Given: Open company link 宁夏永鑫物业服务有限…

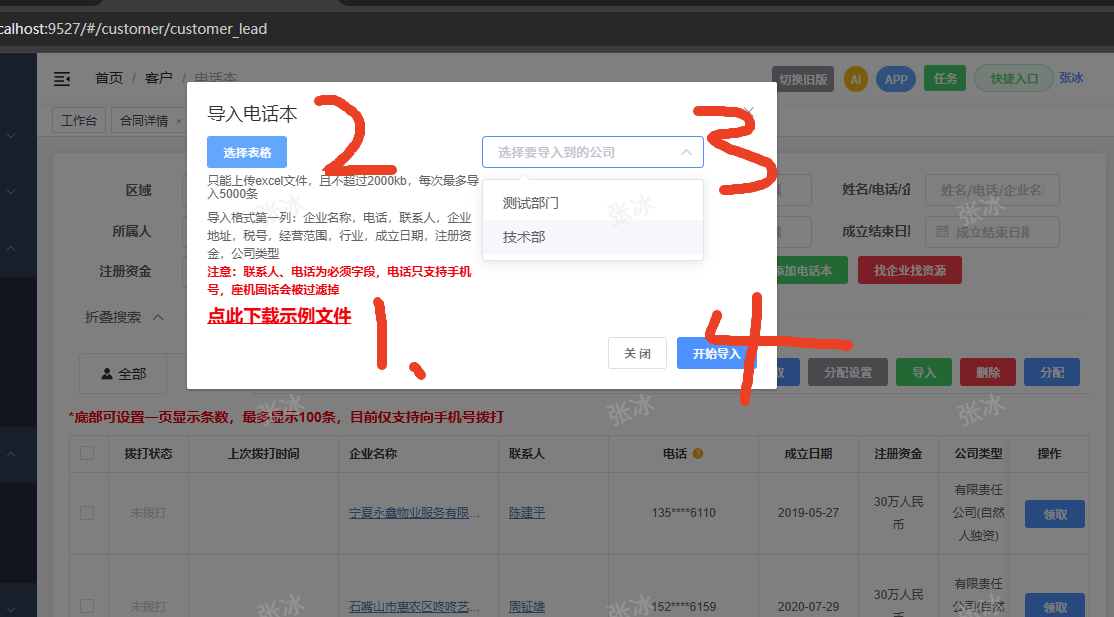Looking at the screenshot, I should 414,513.
